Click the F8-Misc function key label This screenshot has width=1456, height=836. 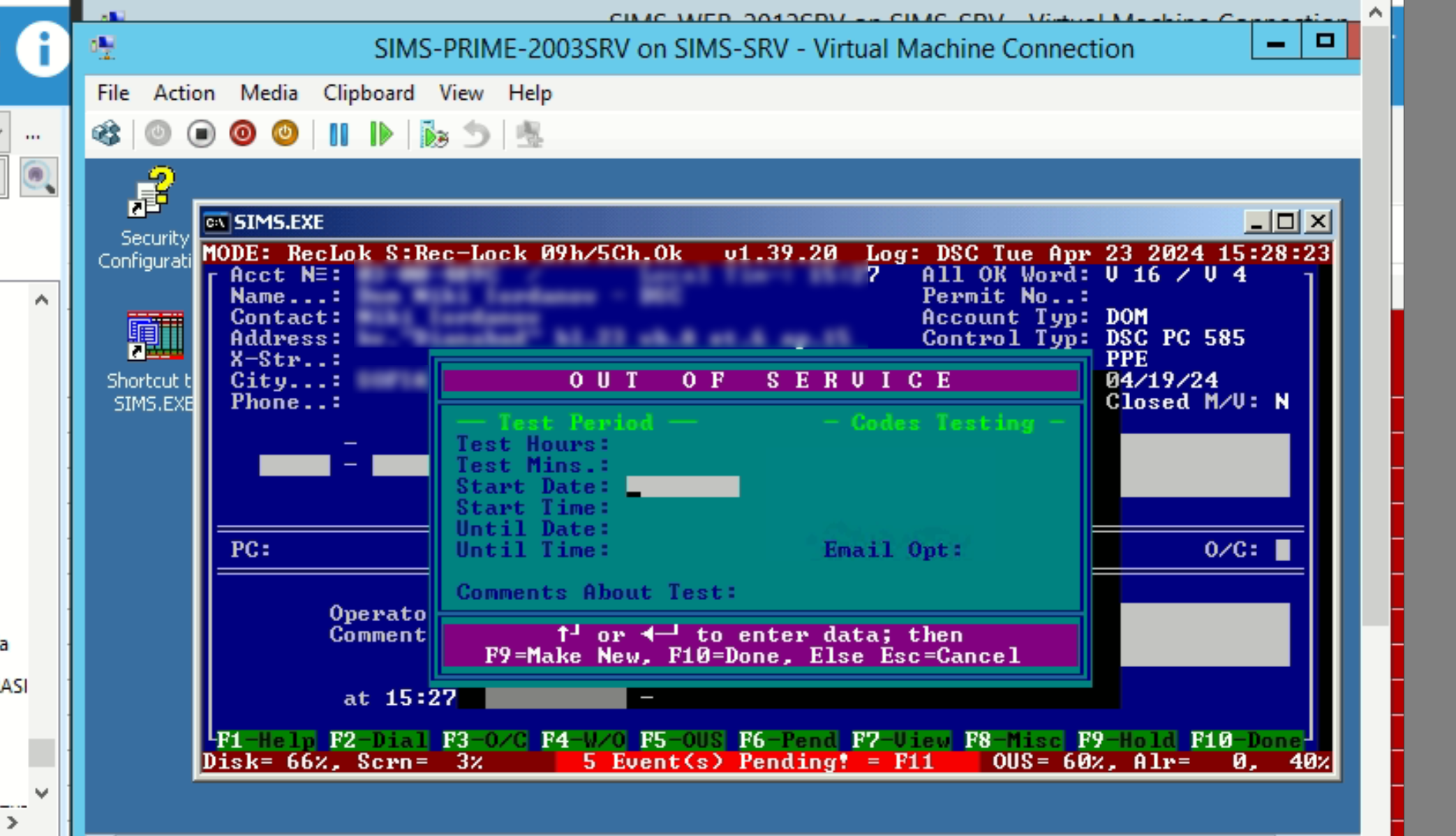[x=1013, y=740]
